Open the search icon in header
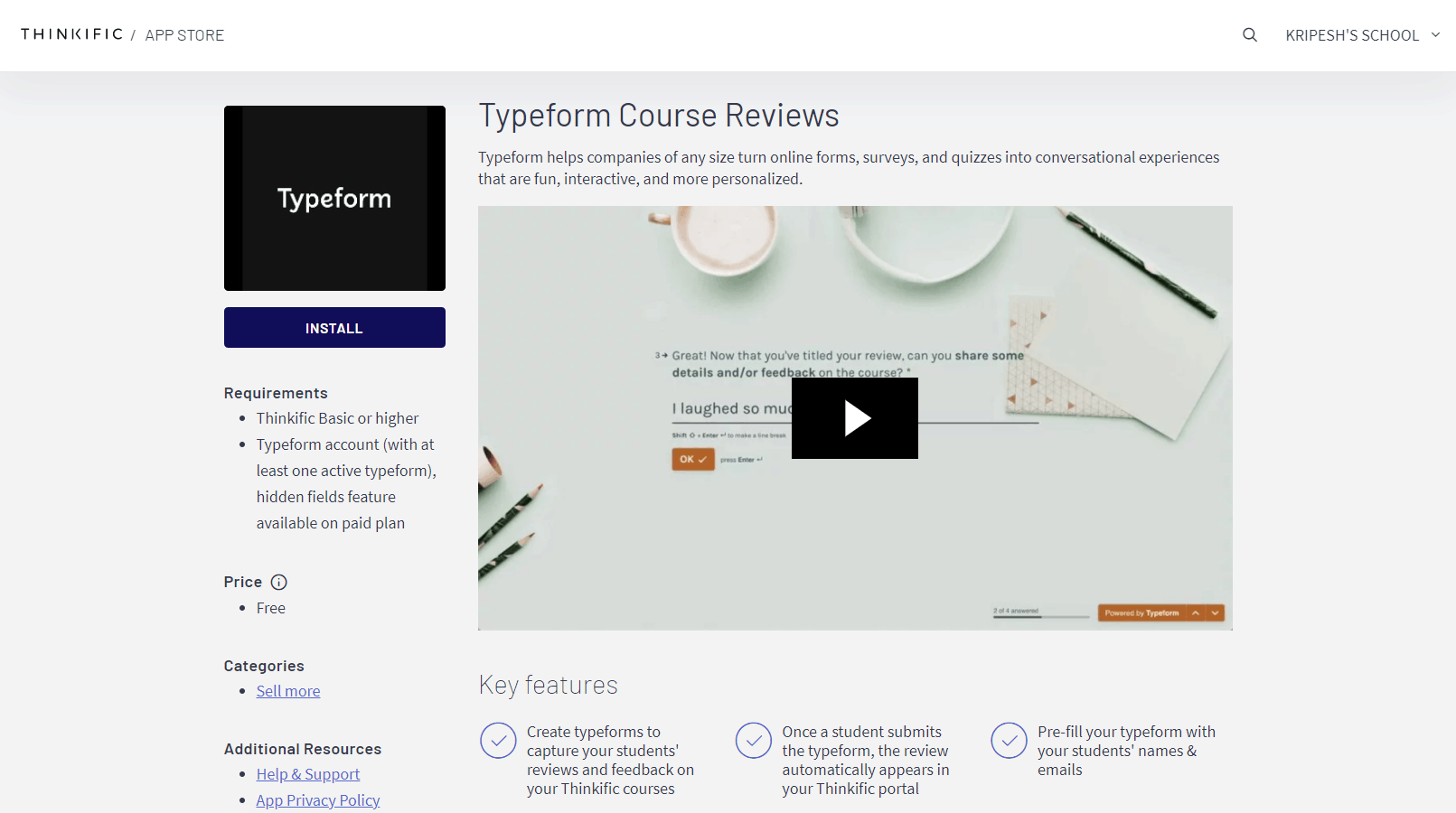Viewport: 1456px width, 813px height. tap(1250, 35)
